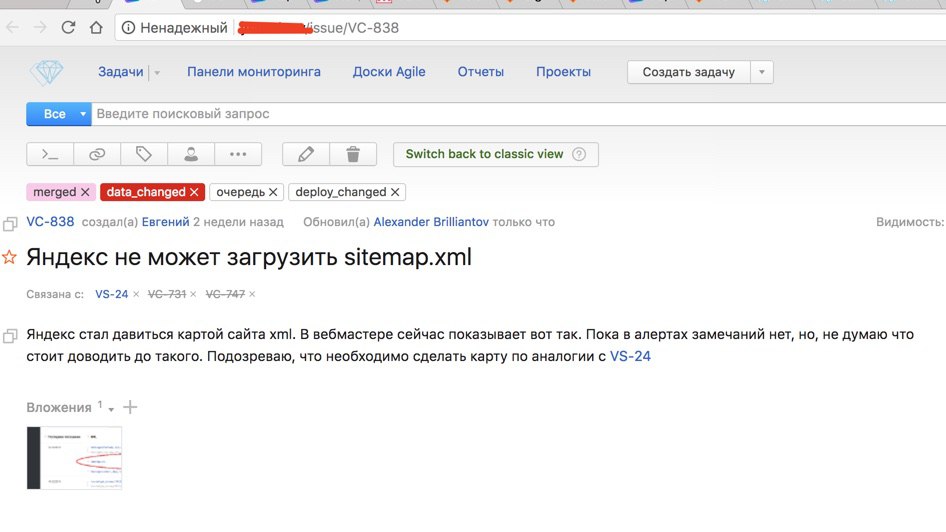Click Switch back to classic view
The width and height of the screenshot is (946, 532).
(484, 154)
